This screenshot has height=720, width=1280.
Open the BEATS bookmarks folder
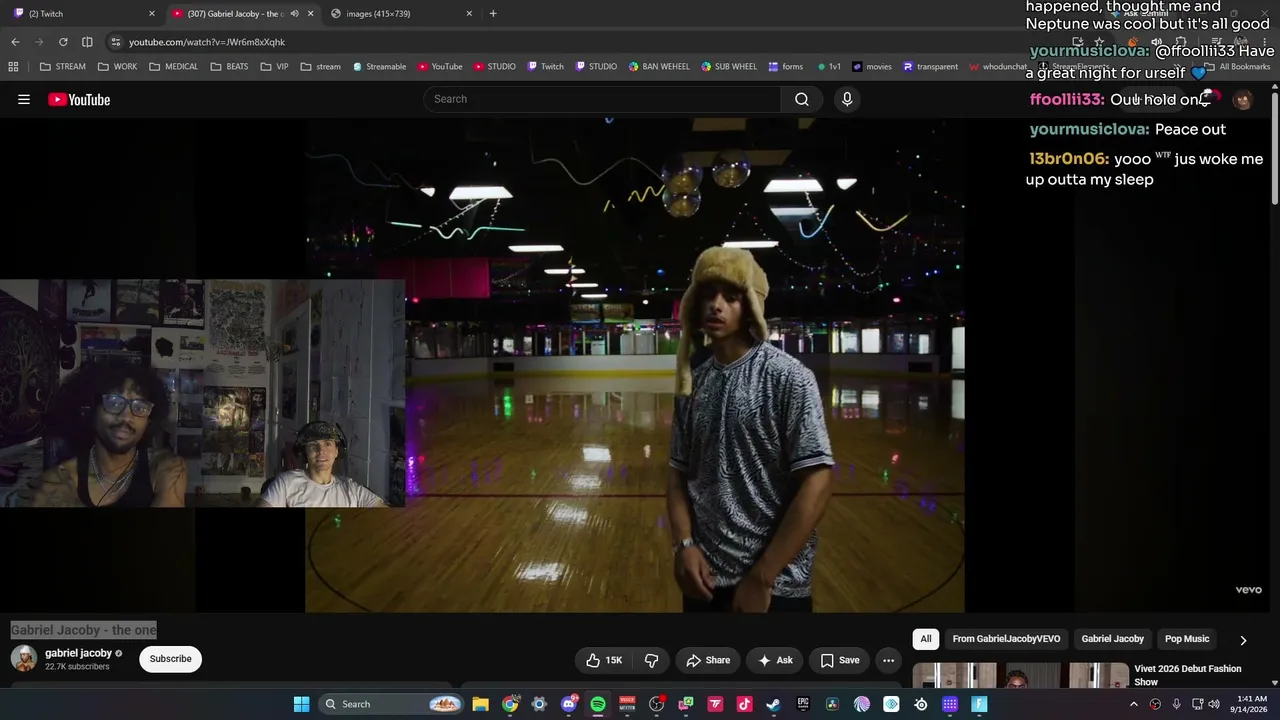coord(229,67)
